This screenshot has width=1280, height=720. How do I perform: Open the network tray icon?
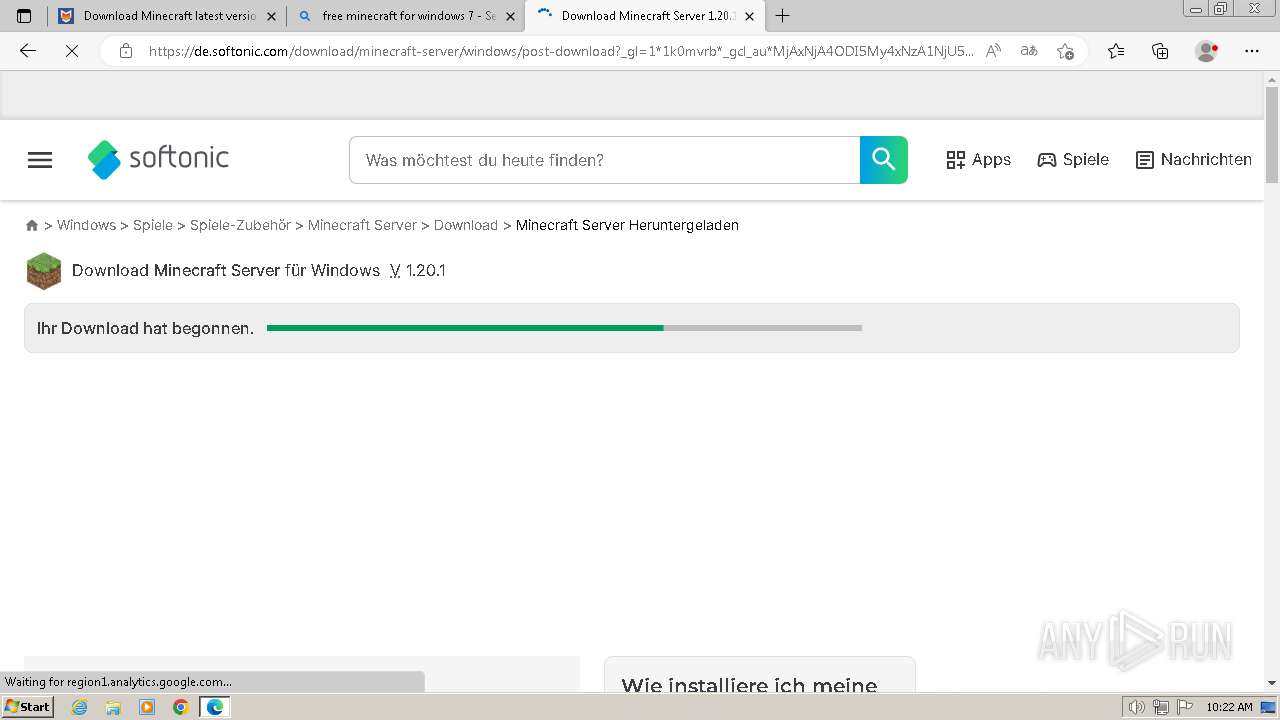click(1161, 707)
